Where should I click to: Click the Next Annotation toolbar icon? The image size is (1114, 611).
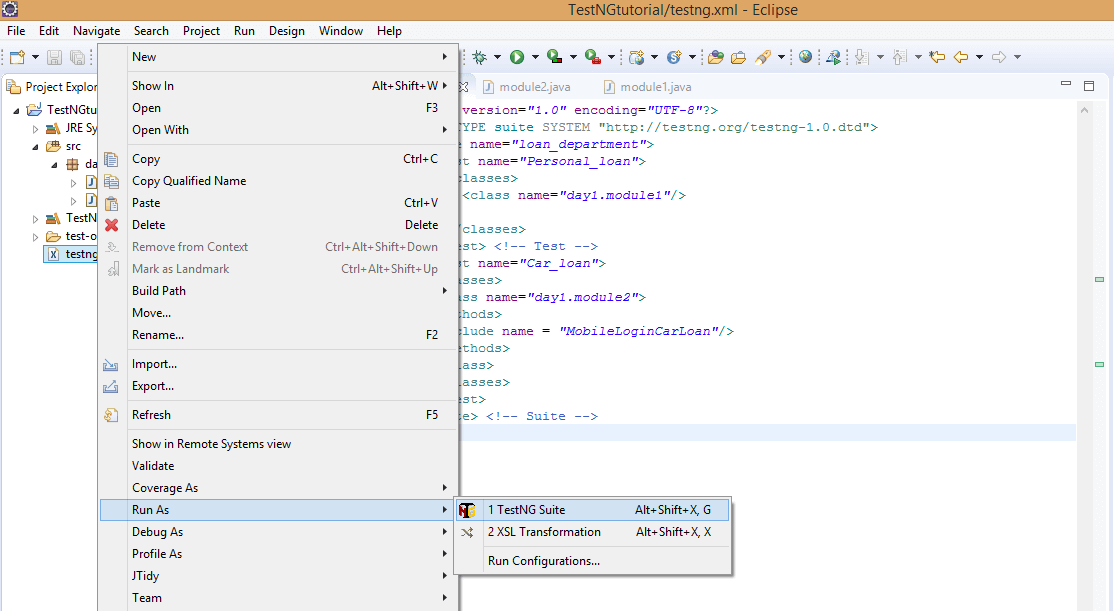pos(862,57)
